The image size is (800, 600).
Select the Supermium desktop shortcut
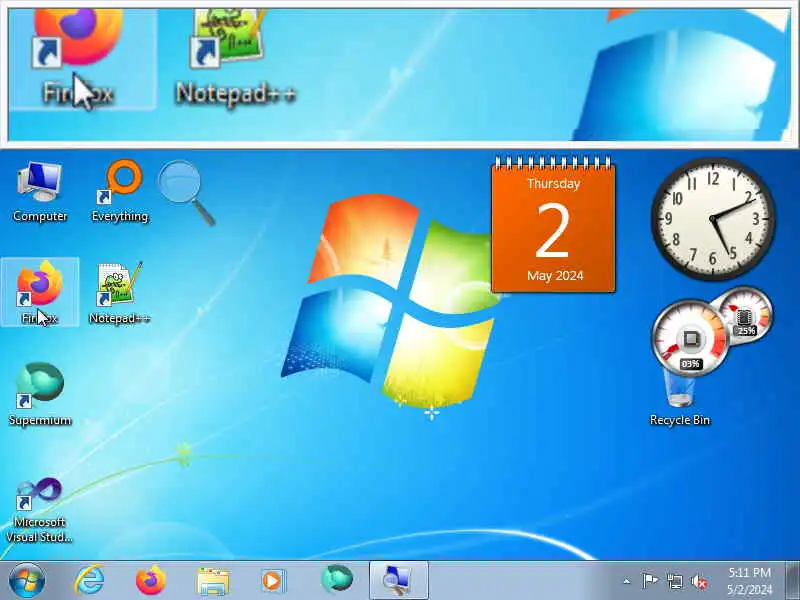(x=40, y=394)
